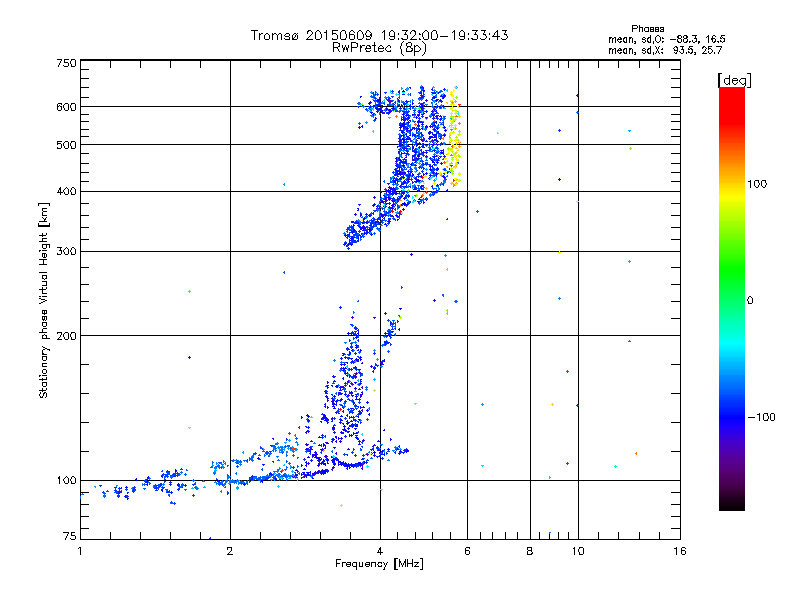Screen dimensions: 800x600
Task: Click the '-100' colorbar tick label
Action: click(761, 417)
